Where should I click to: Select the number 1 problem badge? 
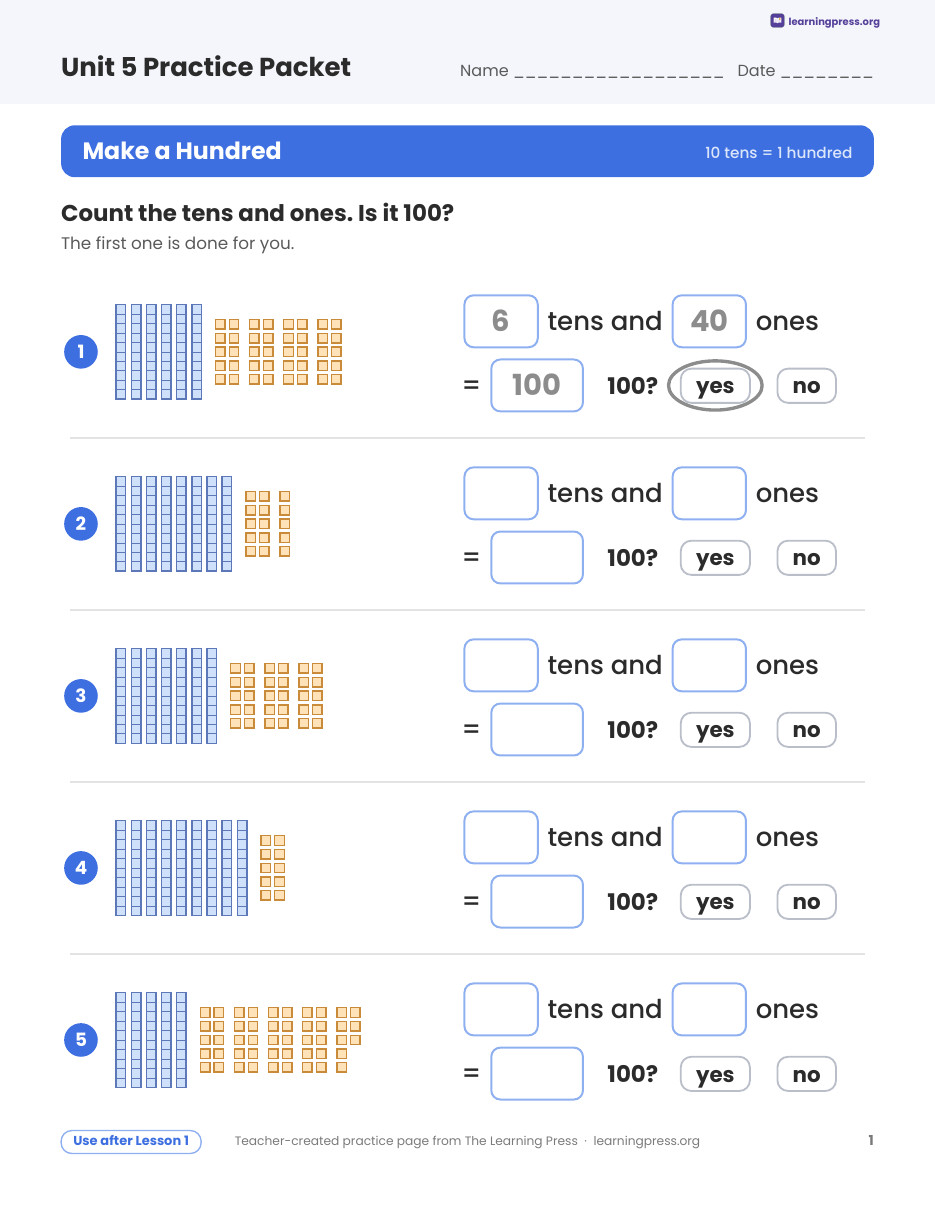[x=81, y=351]
